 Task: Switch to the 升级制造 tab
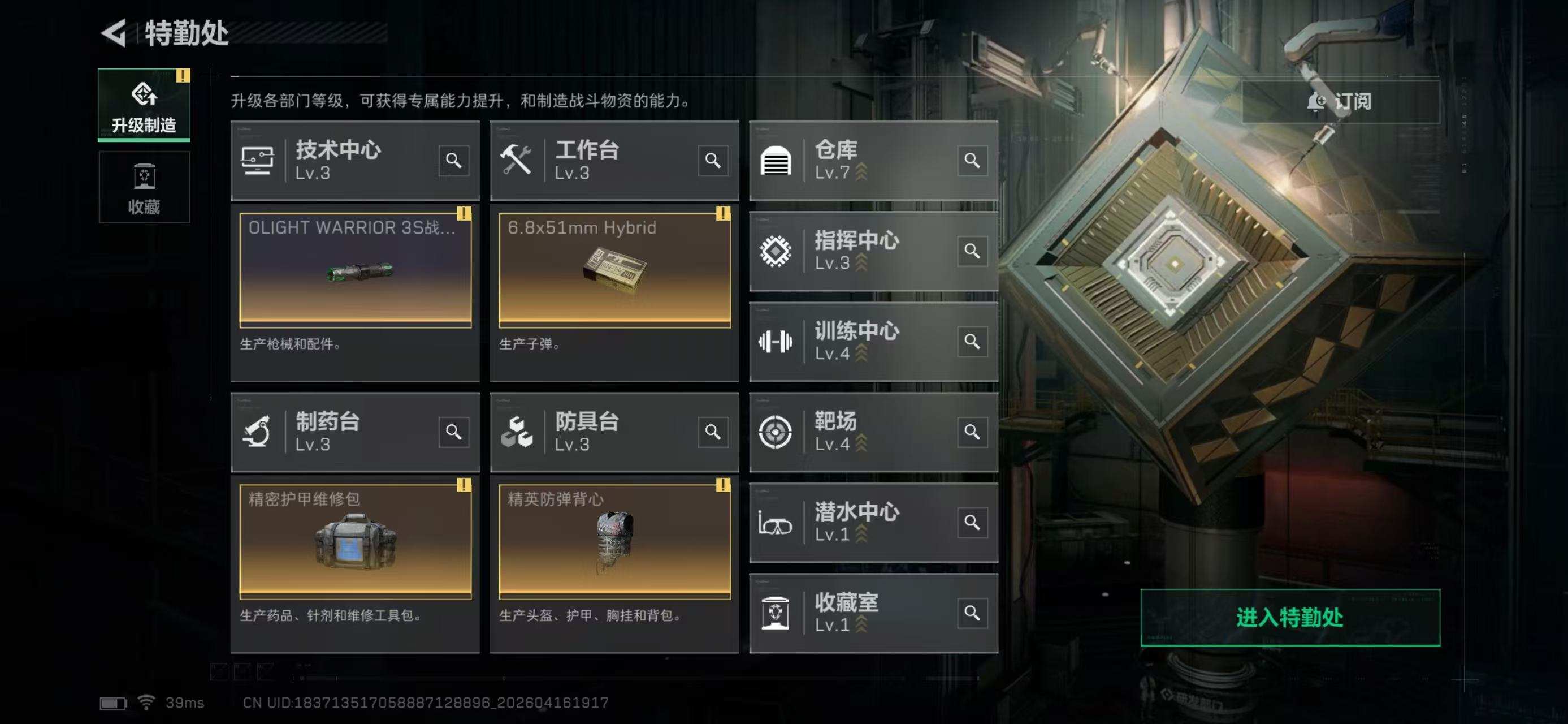click(x=144, y=105)
